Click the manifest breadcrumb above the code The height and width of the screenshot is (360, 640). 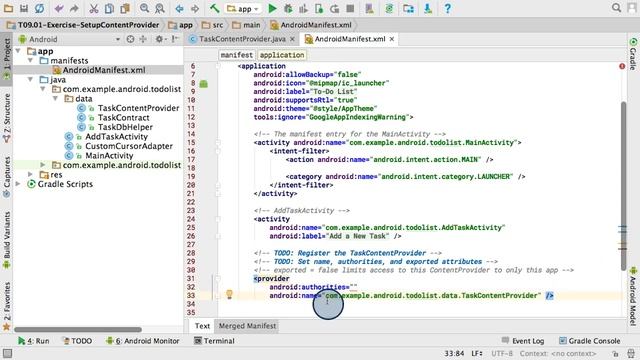tap(236, 55)
